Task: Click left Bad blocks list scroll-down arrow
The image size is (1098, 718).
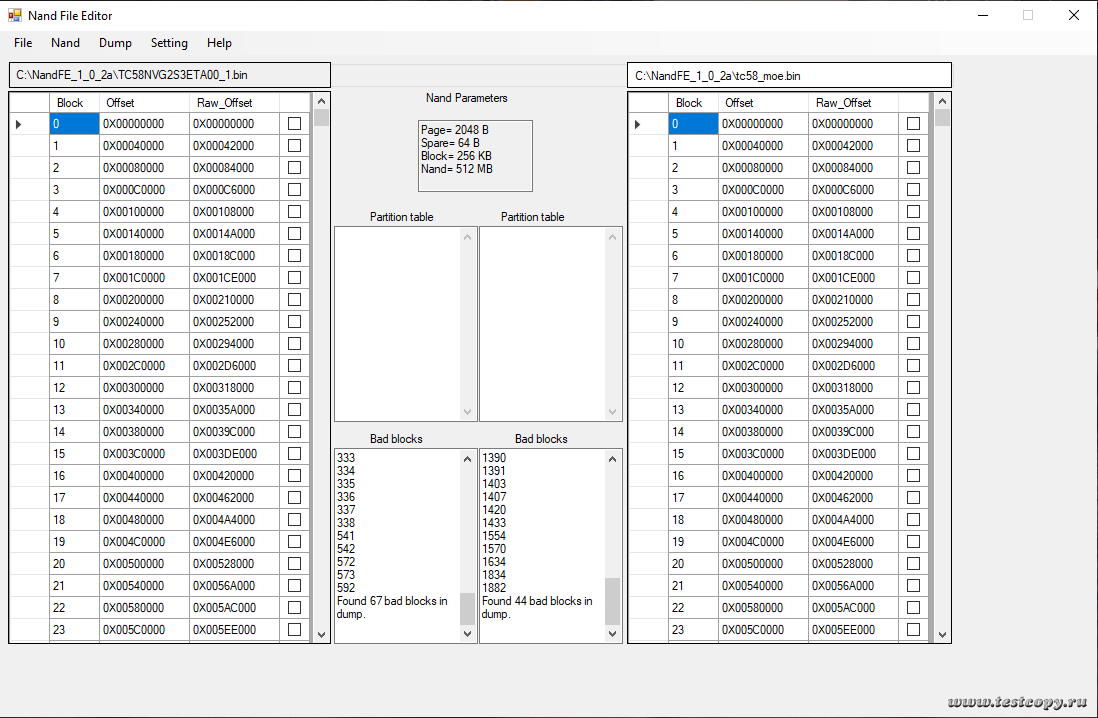Action: pos(467,634)
